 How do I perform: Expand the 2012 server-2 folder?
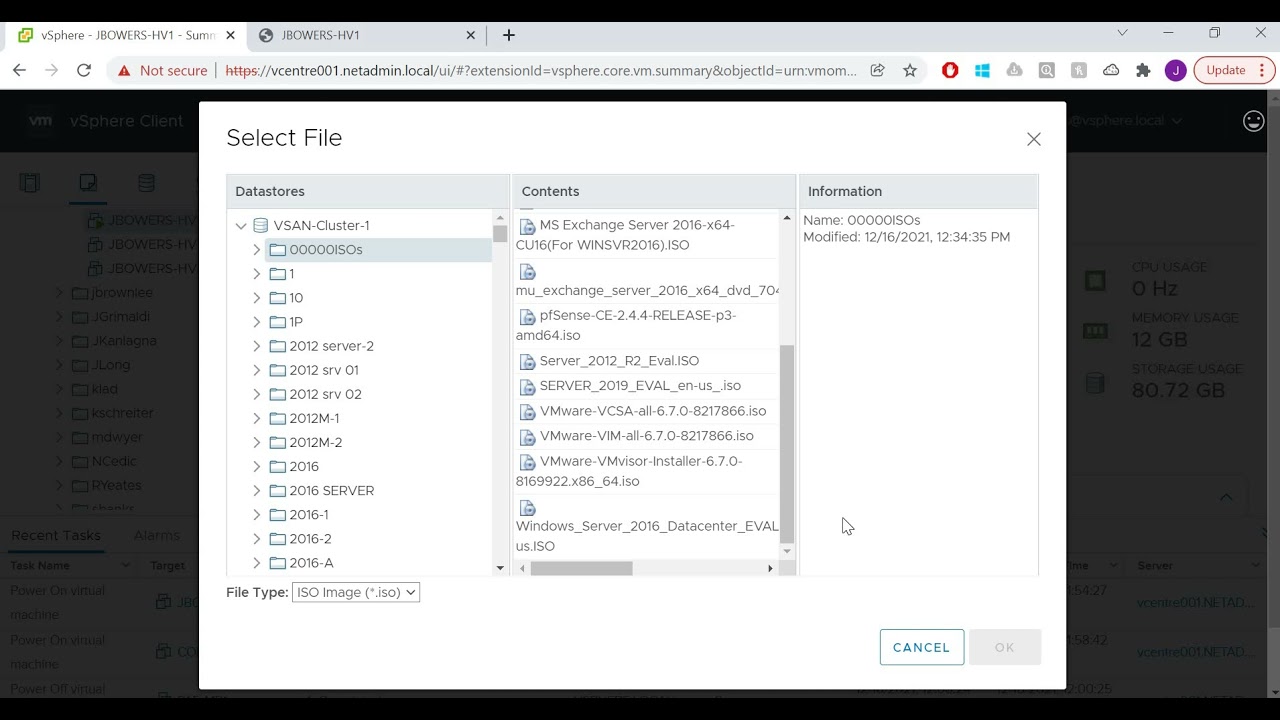click(257, 346)
